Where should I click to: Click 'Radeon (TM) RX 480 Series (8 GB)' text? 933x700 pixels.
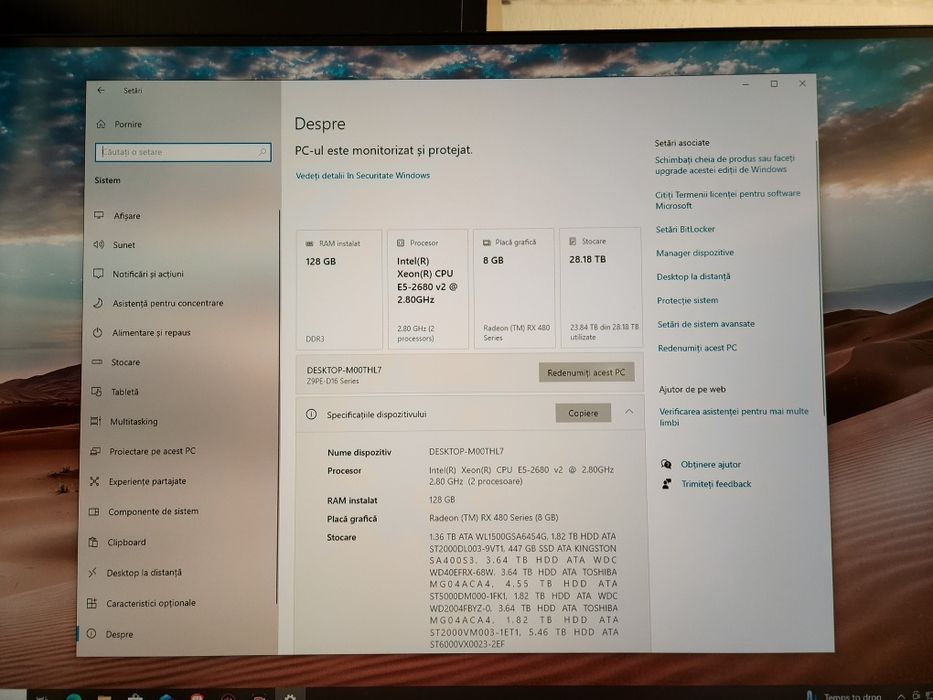tap(494, 518)
